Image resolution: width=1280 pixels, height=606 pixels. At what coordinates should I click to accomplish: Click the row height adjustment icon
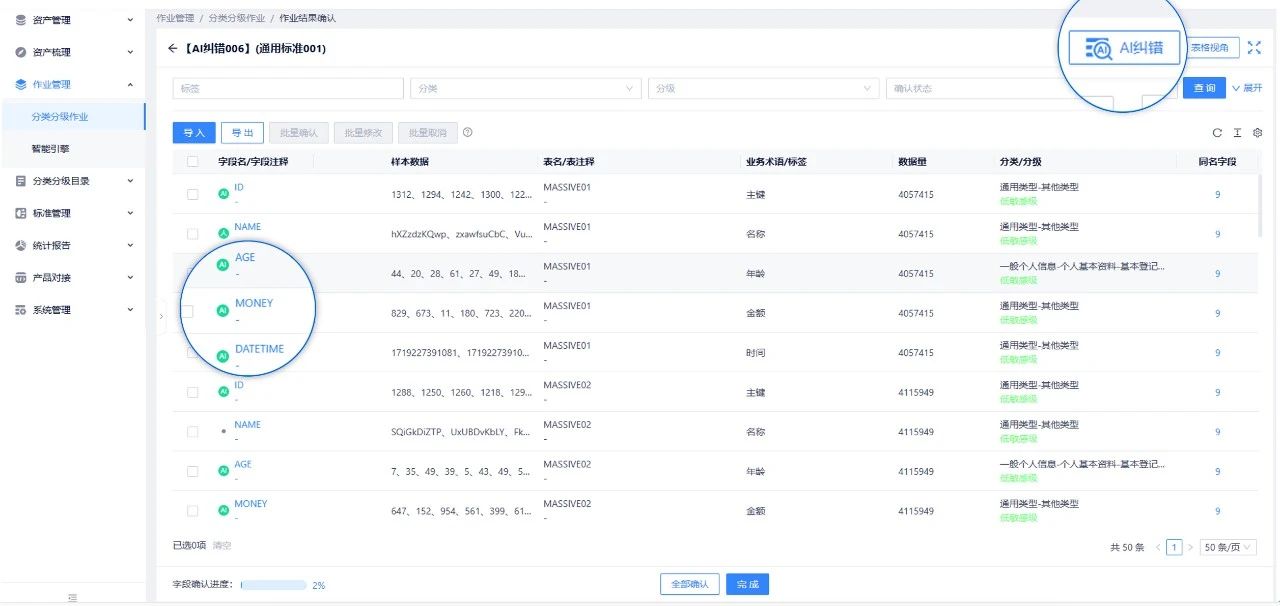point(1237,133)
